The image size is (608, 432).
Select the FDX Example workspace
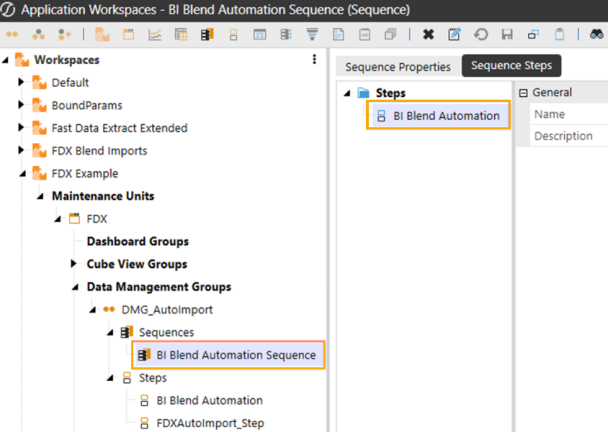85,173
